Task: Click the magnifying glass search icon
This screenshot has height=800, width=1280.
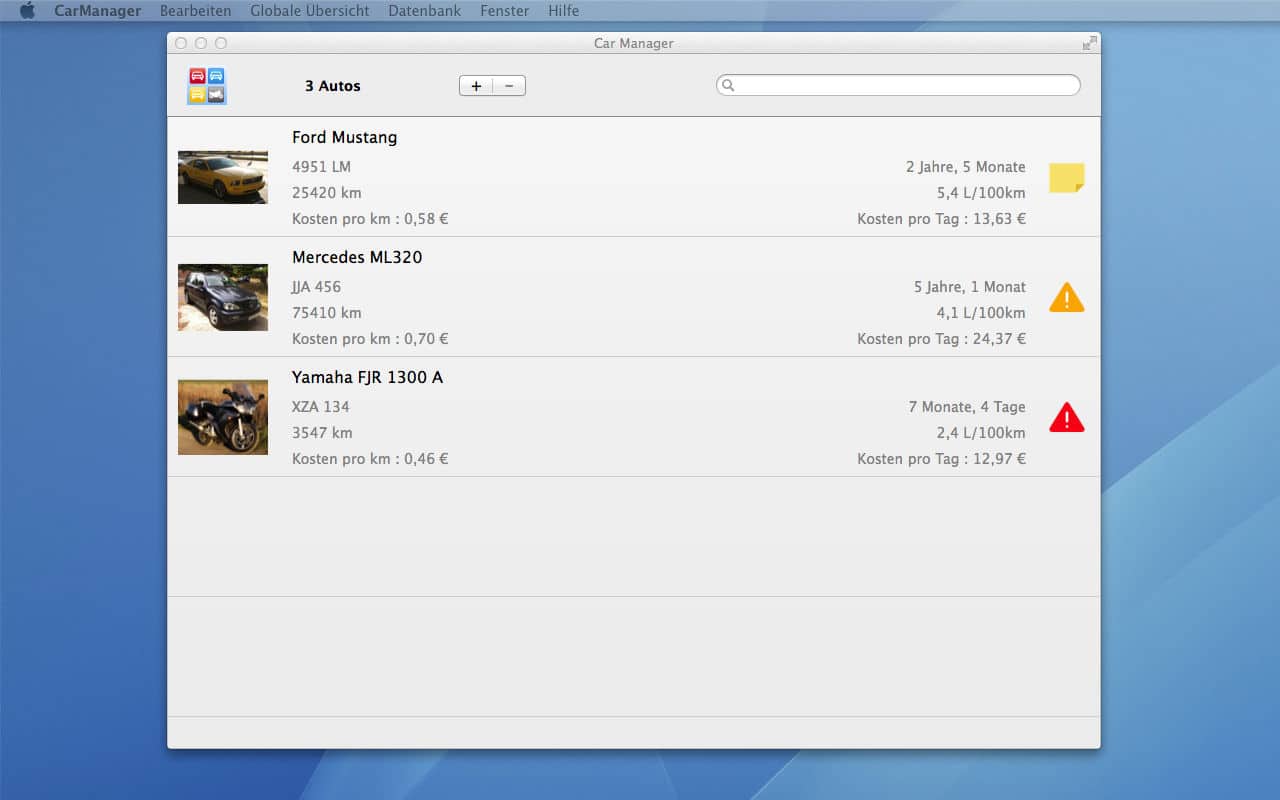Action: click(x=728, y=85)
